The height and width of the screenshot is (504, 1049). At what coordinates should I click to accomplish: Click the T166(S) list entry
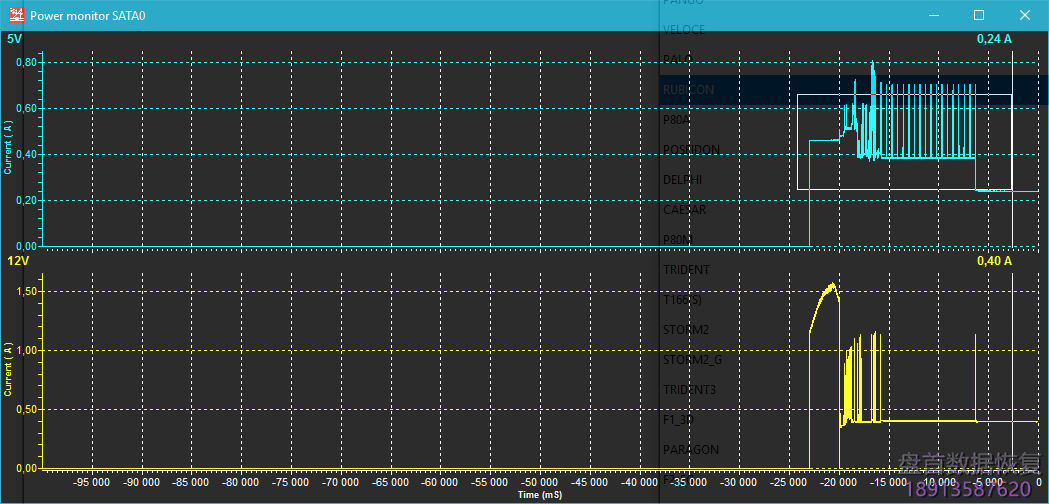(683, 300)
